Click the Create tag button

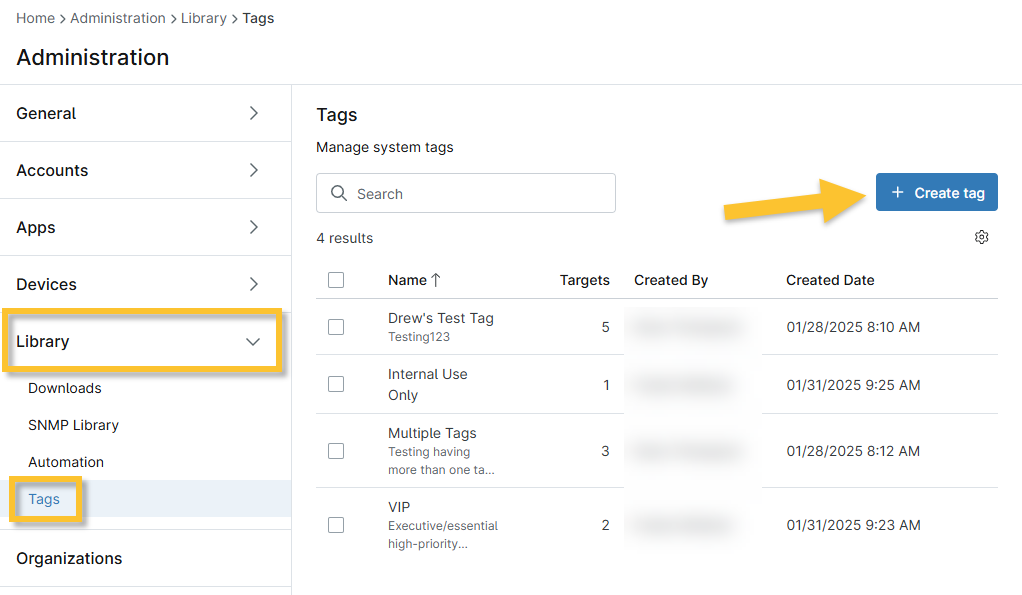click(937, 191)
